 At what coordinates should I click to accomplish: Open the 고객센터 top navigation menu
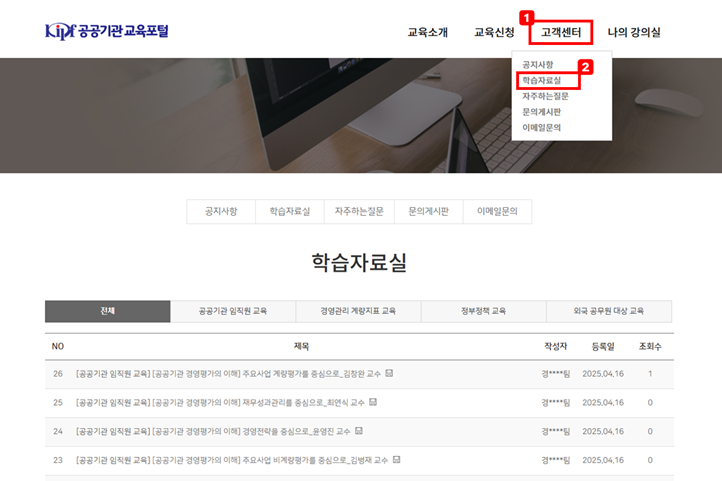tap(561, 32)
